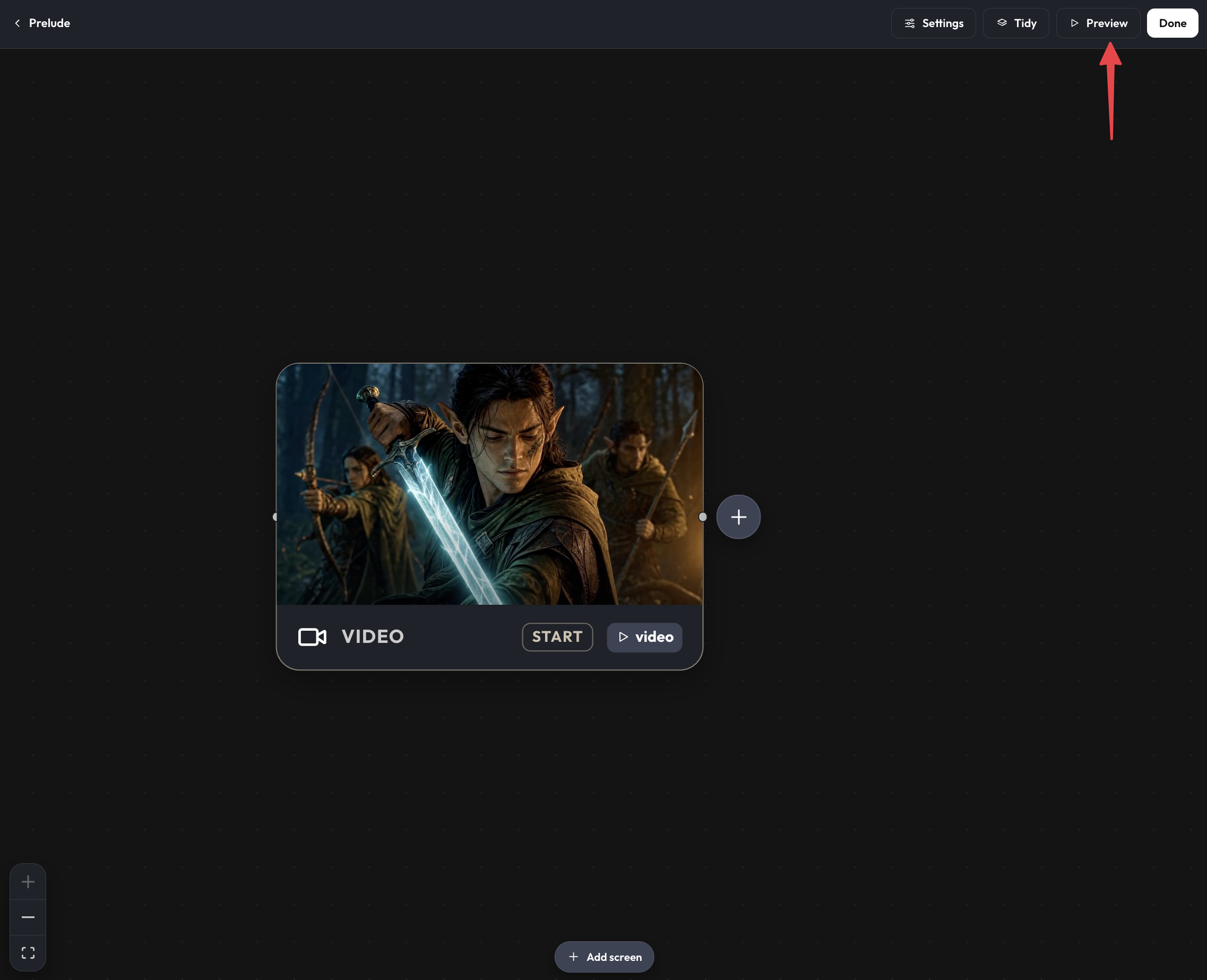The image size is (1207, 980).
Task: Click the left connector handle of video card
Action: [275, 517]
